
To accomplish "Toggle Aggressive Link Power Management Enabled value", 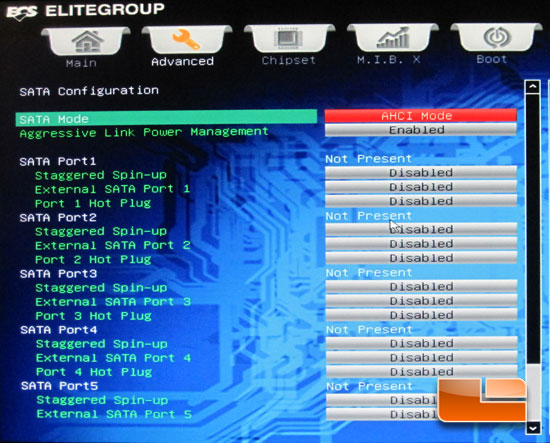I will click(x=421, y=130).
